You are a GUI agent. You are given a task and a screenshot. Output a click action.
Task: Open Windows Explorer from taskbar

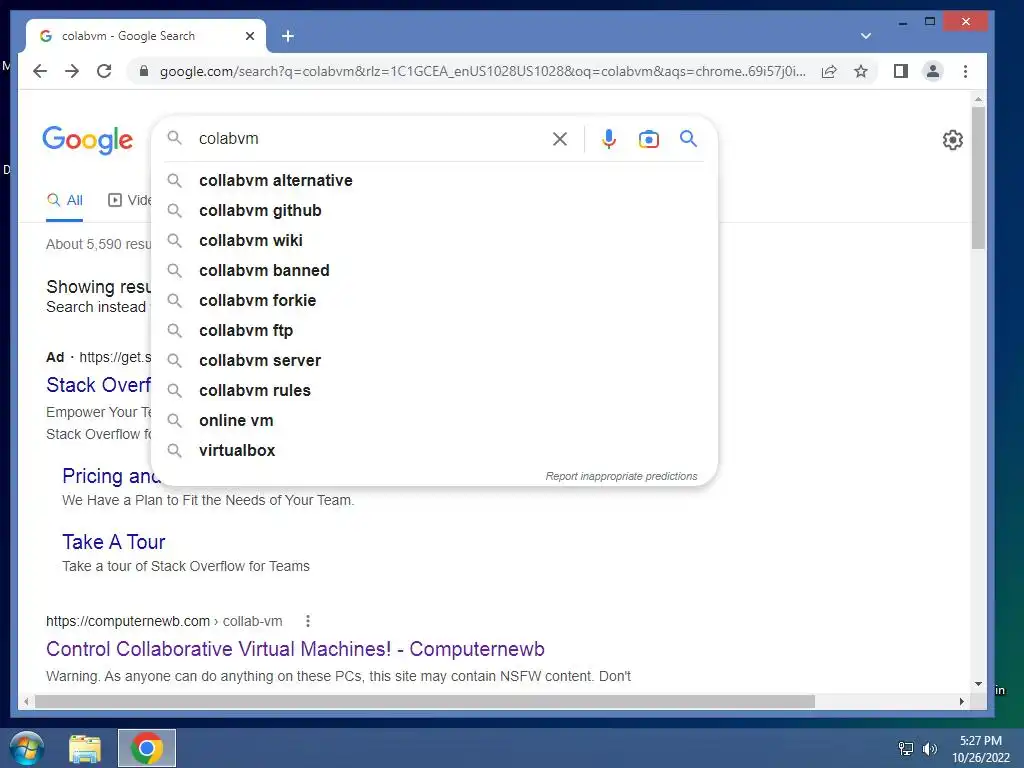click(85, 749)
